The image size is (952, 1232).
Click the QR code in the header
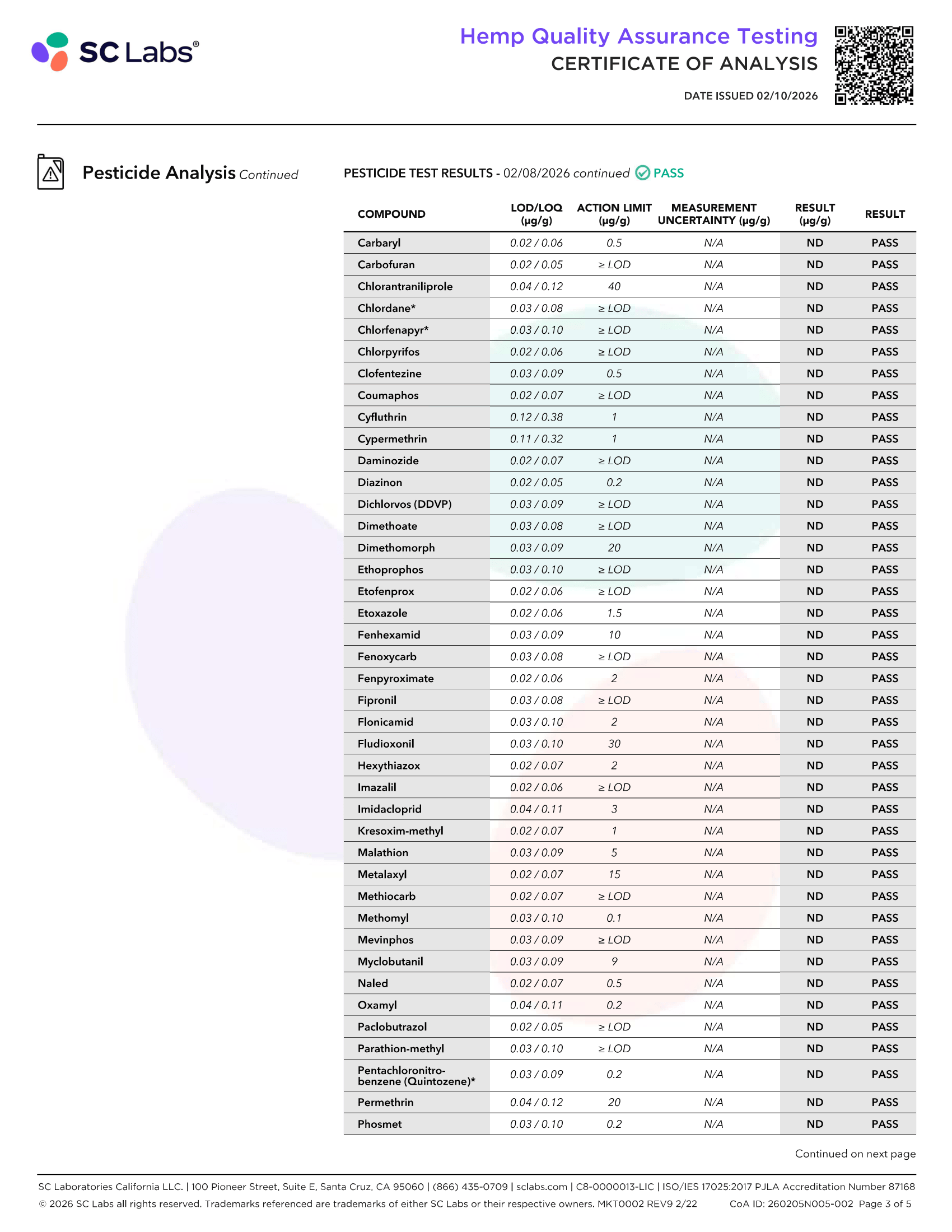(874, 66)
